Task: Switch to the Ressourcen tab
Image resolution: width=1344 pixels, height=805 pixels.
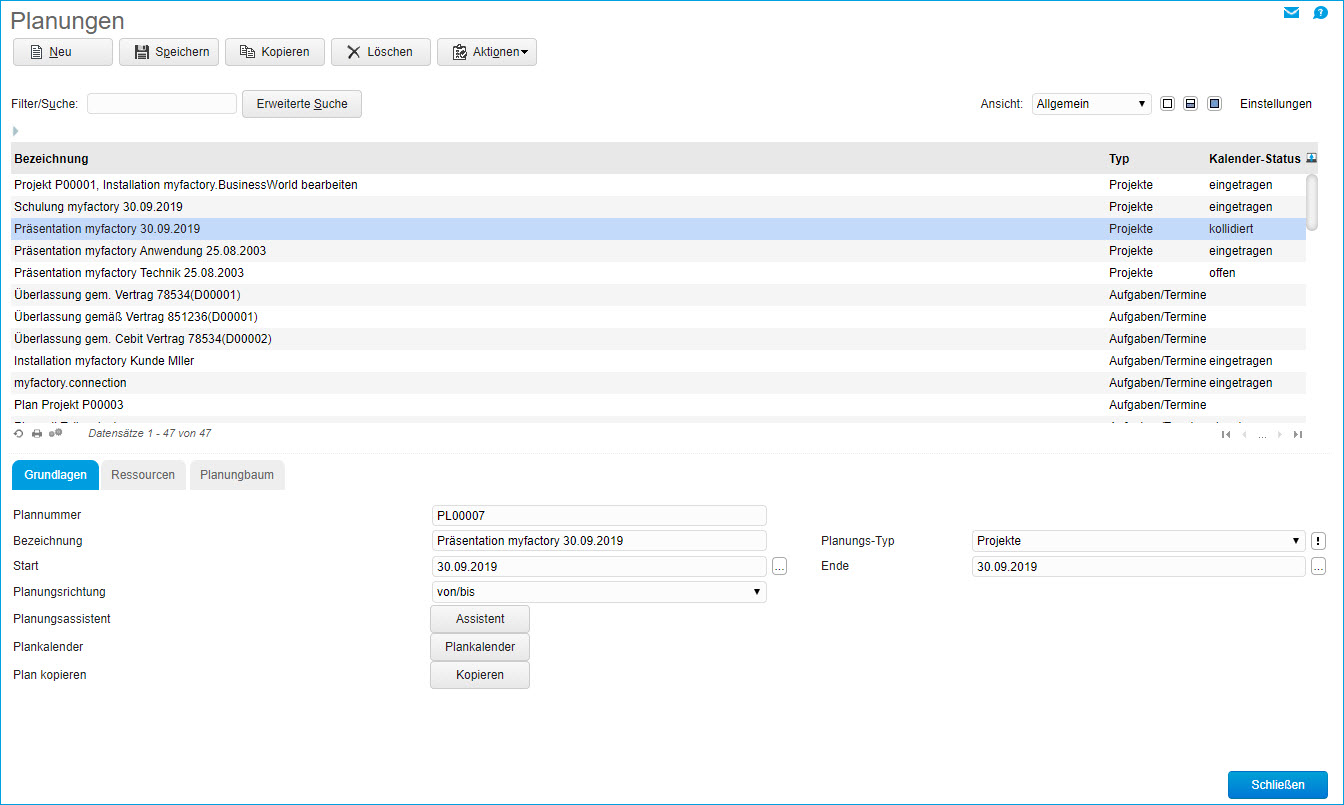Action: tap(143, 475)
